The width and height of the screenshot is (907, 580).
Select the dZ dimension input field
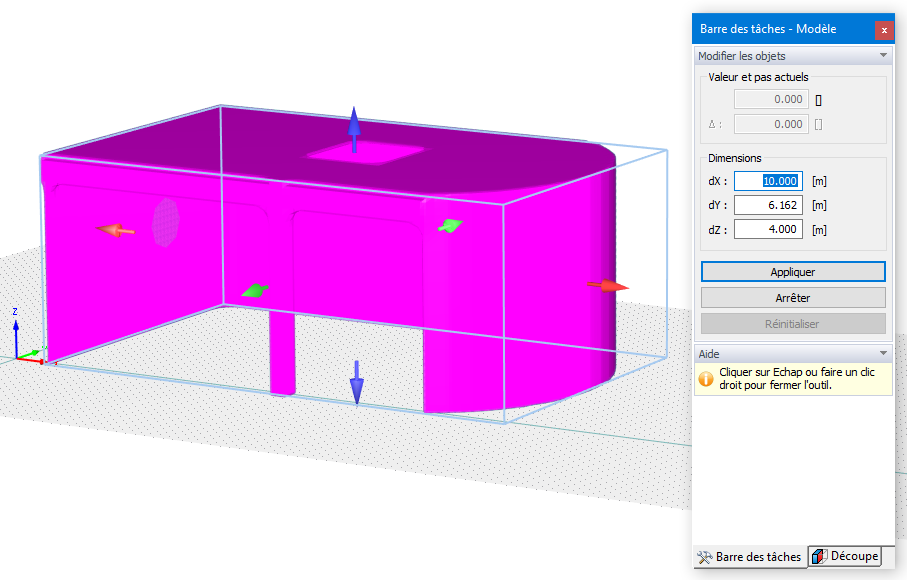768,230
